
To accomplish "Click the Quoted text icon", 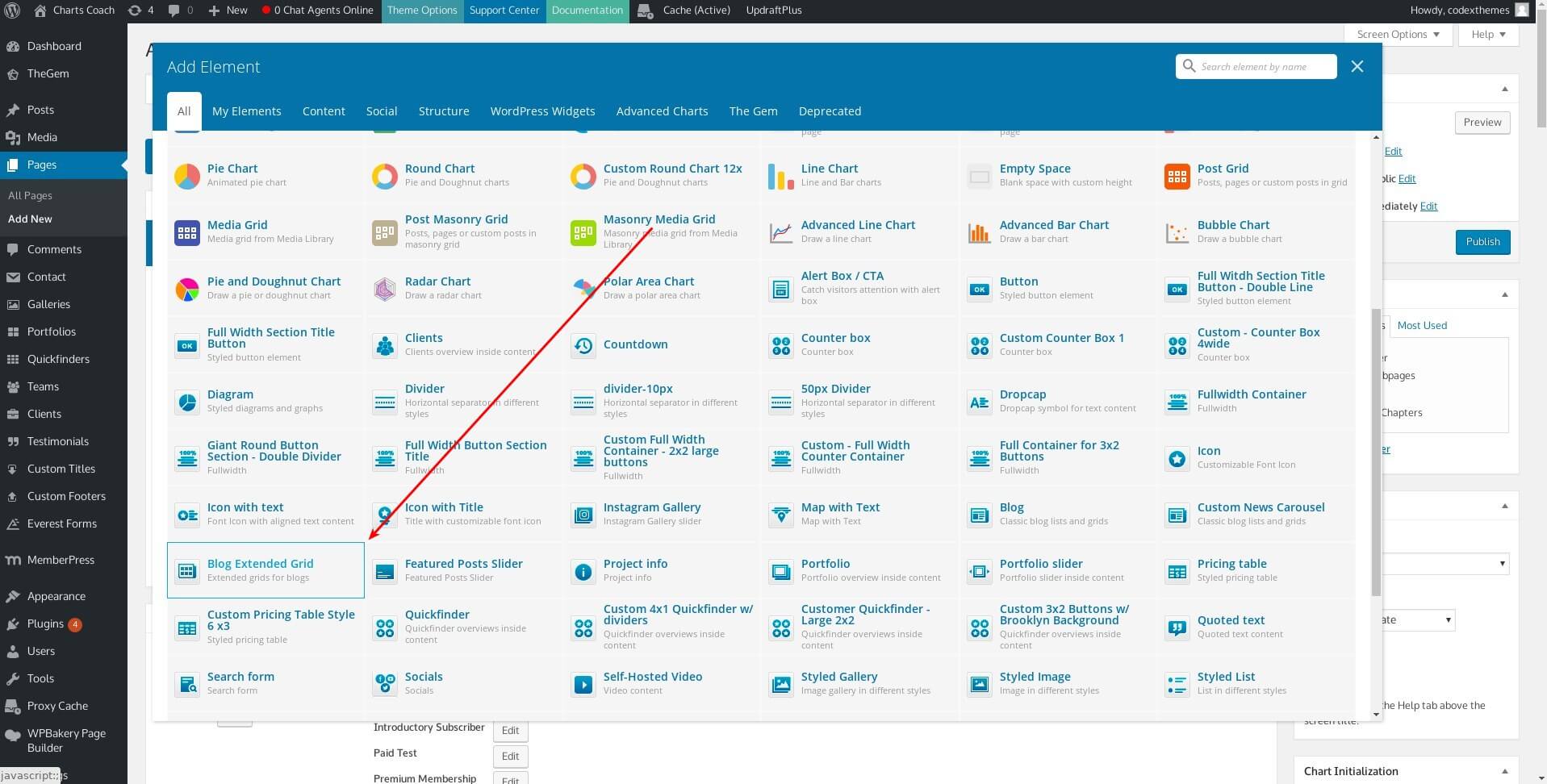I will tap(1177, 628).
